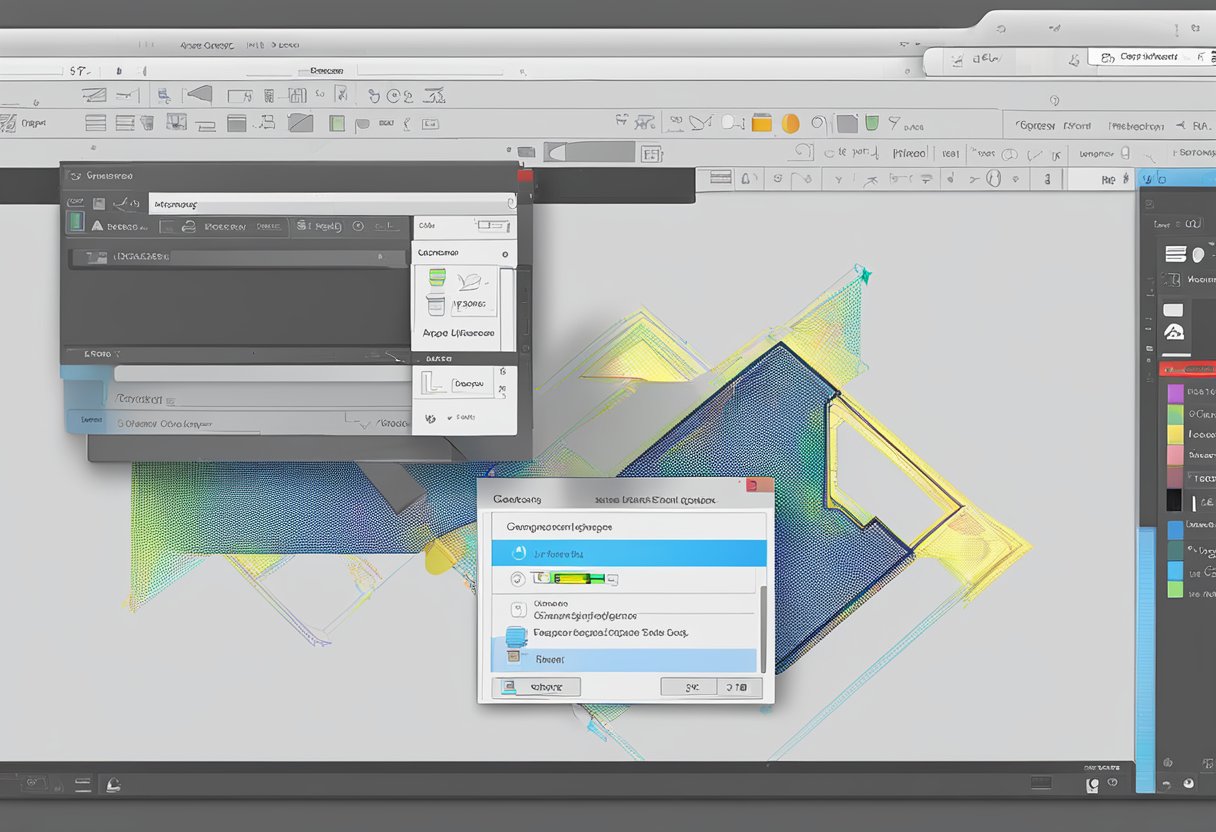The height and width of the screenshot is (832, 1216).
Task: Switch to the settings dialog's left tab label
Action: (x=516, y=498)
